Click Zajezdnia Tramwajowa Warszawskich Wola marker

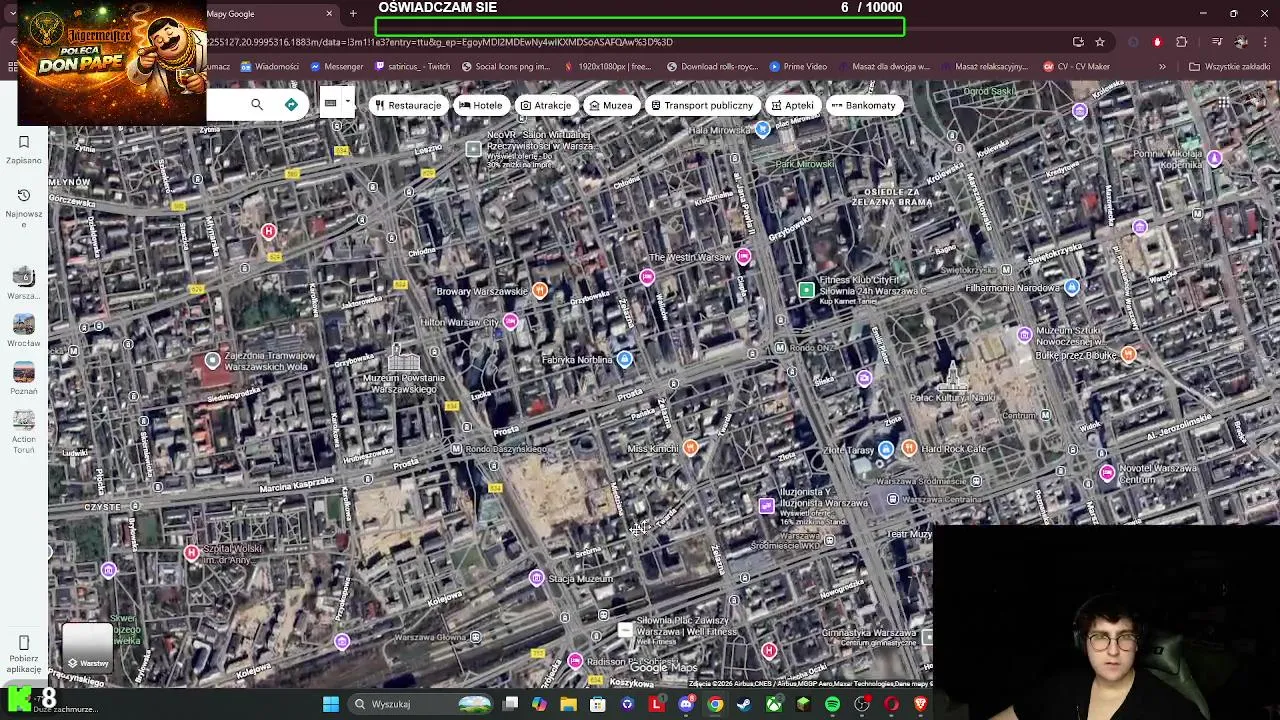pos(212,360)
